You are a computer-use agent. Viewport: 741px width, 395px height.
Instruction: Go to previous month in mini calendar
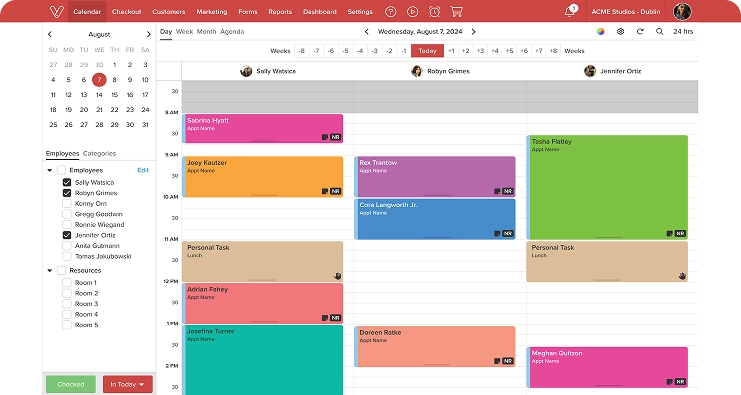(x=50, y=34)
